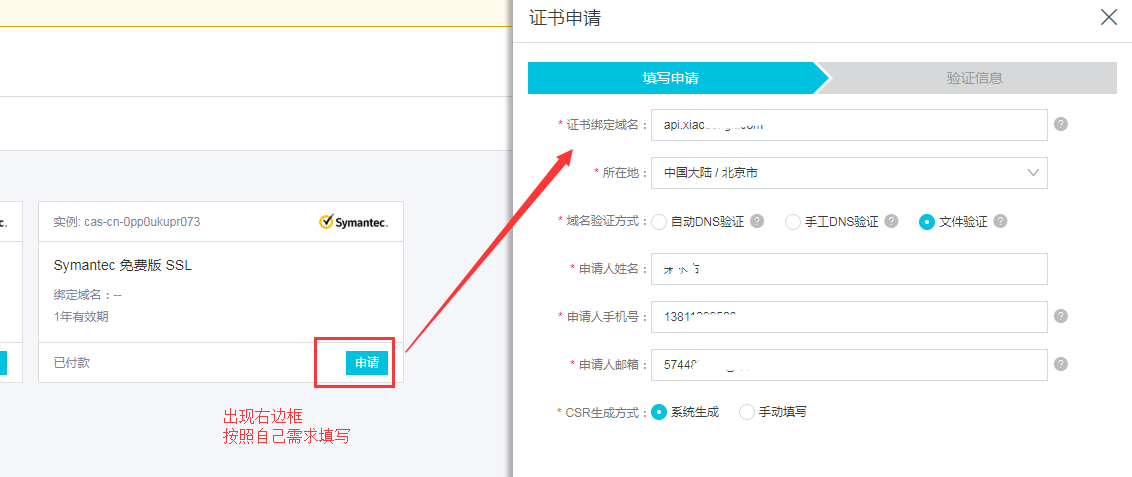Viewport: 1132px width, 477px height.
Task: Click help icon next to 文件验证
Action: [1000, 221]
